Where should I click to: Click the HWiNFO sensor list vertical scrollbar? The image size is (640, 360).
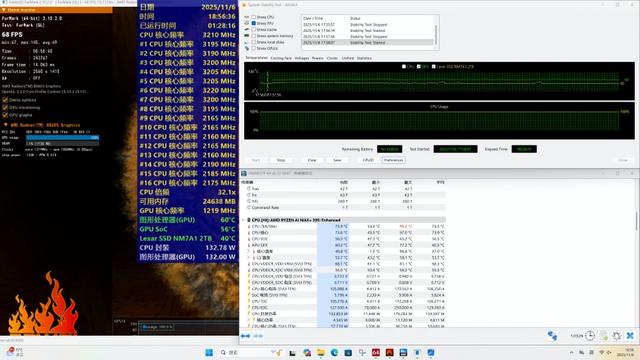pos(636,220)
